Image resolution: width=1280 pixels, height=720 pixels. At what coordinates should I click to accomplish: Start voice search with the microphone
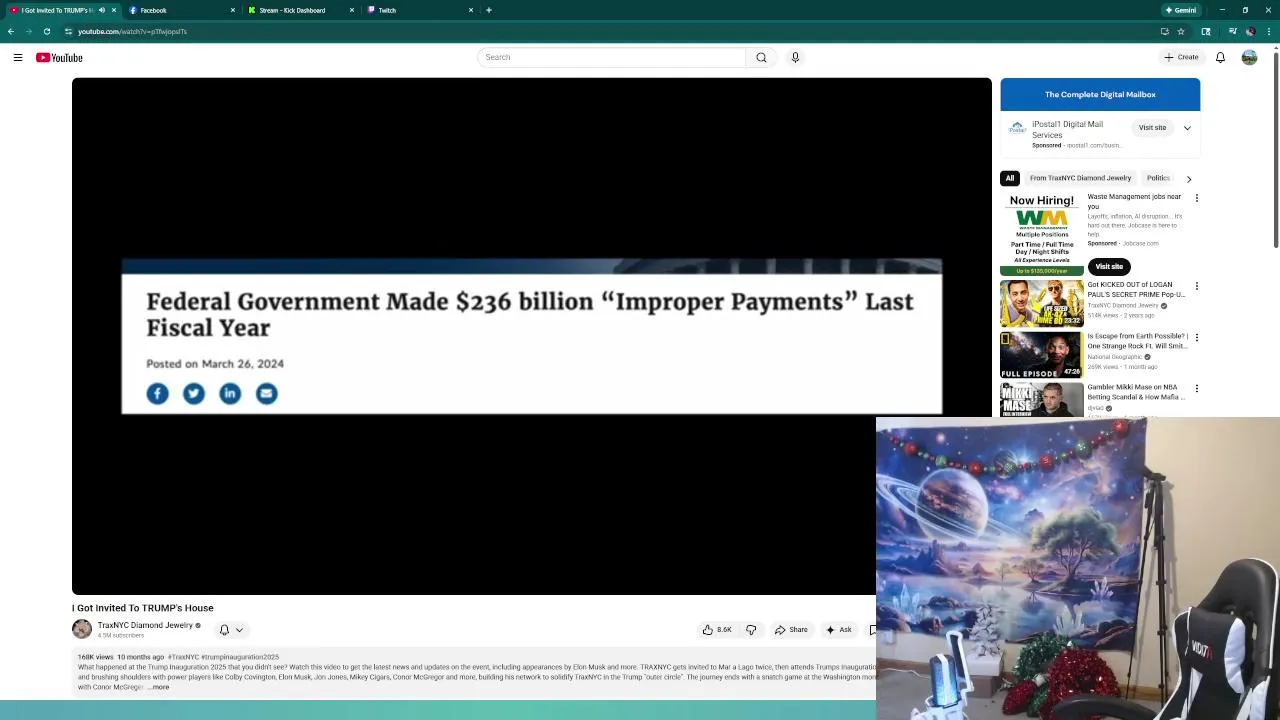[795, 57]
